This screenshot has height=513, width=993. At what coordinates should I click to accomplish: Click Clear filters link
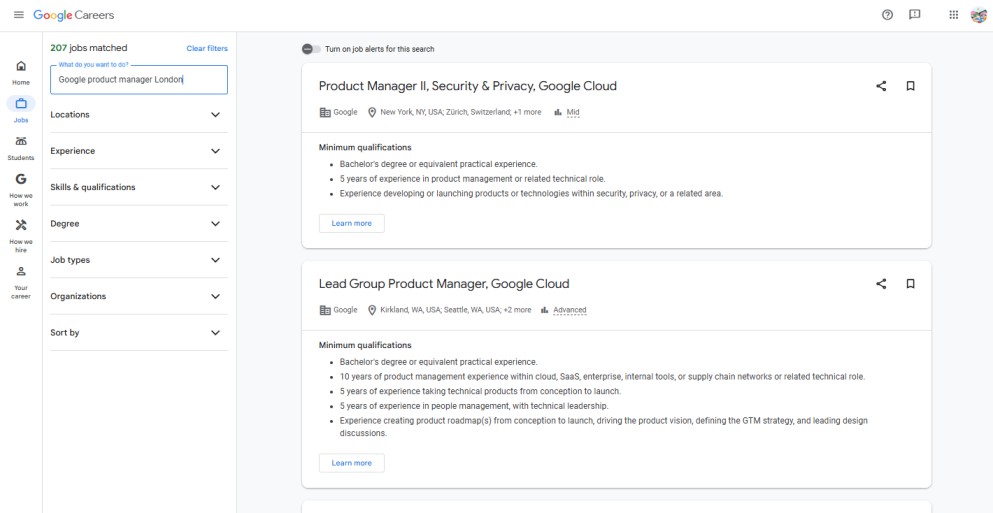coord(207,48)
